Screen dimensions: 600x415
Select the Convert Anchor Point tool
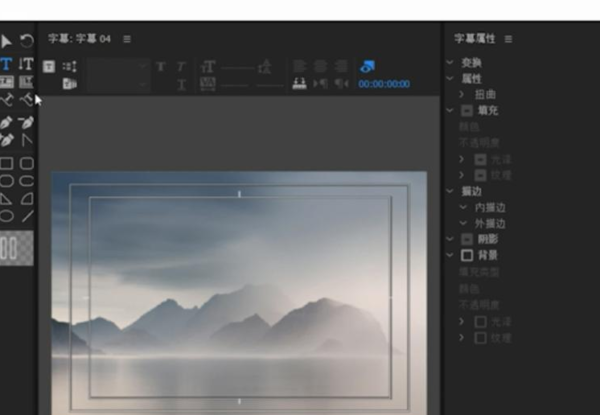pyautogui.click(x=27, y=140)
